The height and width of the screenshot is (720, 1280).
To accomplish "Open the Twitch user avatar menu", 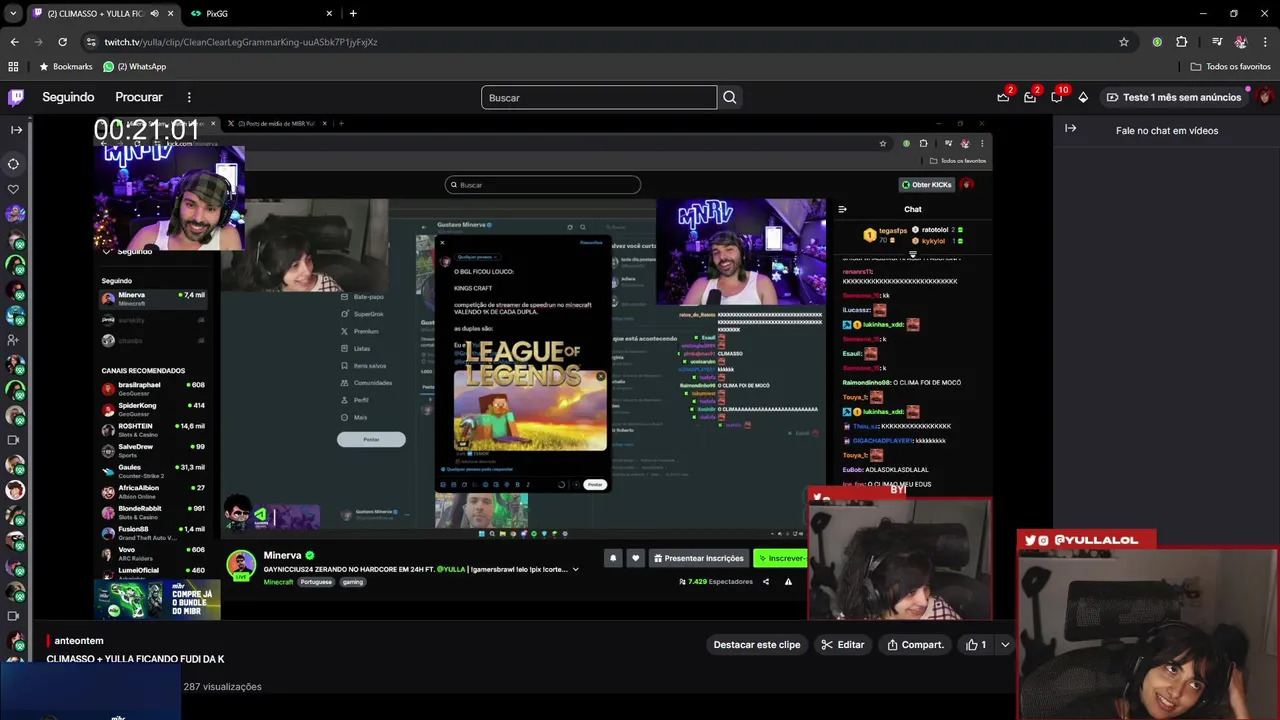I will 1265,97.
